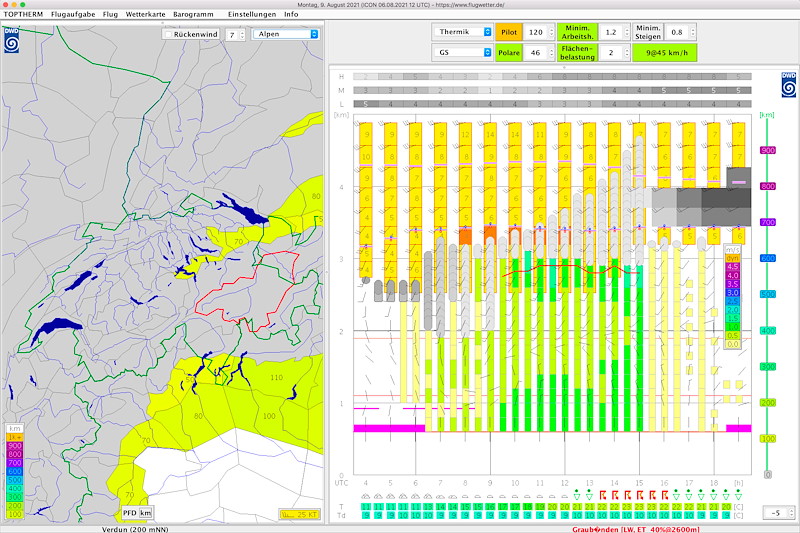
Task: Click the Flächenbelastung button
Action: click(577, 53)
